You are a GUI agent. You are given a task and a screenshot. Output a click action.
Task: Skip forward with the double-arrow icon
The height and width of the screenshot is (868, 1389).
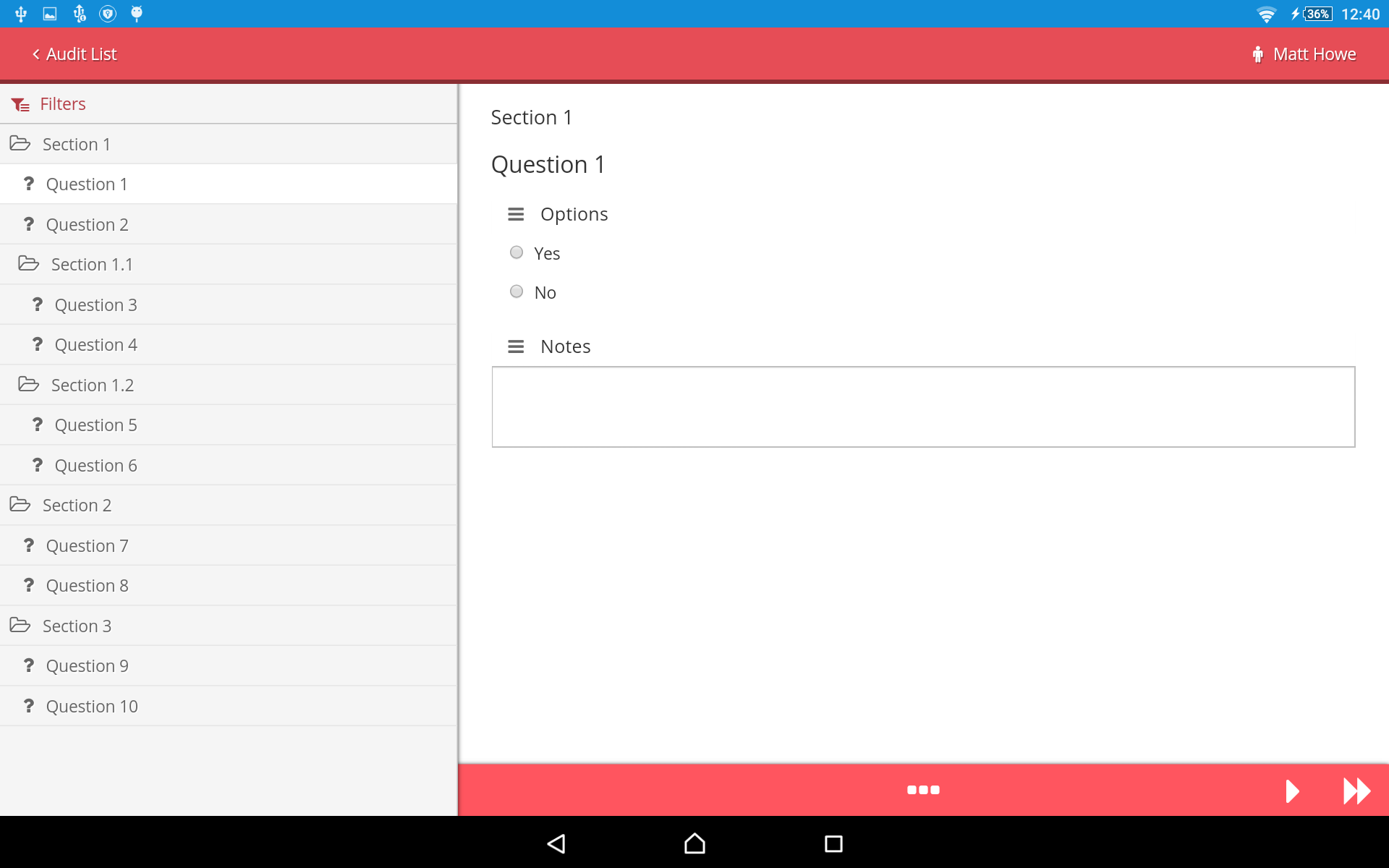pos(1356,791)
